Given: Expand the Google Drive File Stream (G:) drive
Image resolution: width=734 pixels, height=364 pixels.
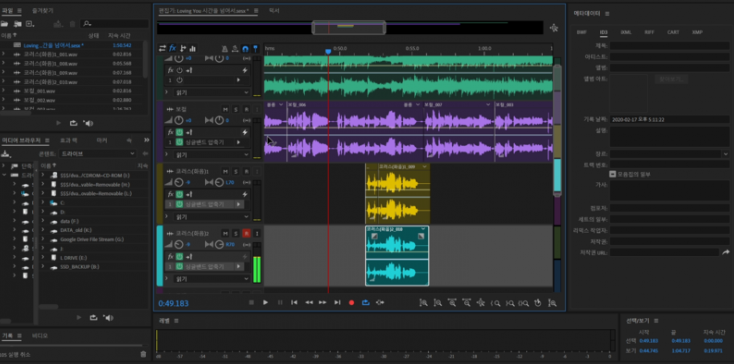Looking at the screenshot, I should pos(43,239).
